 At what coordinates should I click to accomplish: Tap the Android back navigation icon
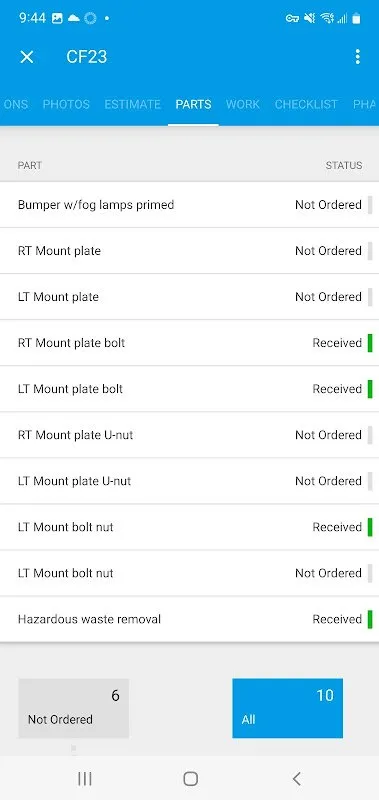[296, 779]
